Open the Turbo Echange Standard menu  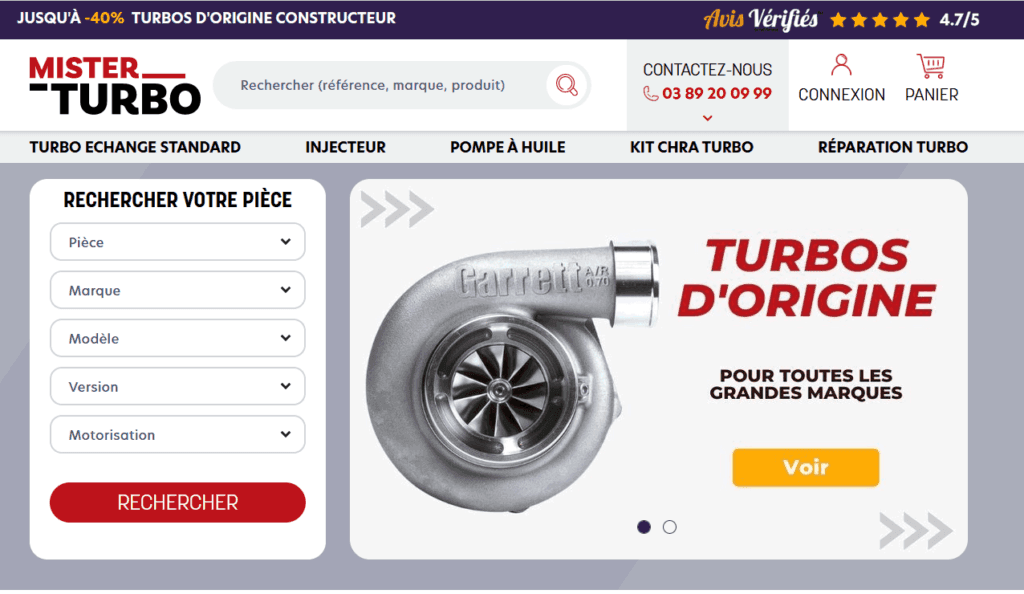(135, 148)
